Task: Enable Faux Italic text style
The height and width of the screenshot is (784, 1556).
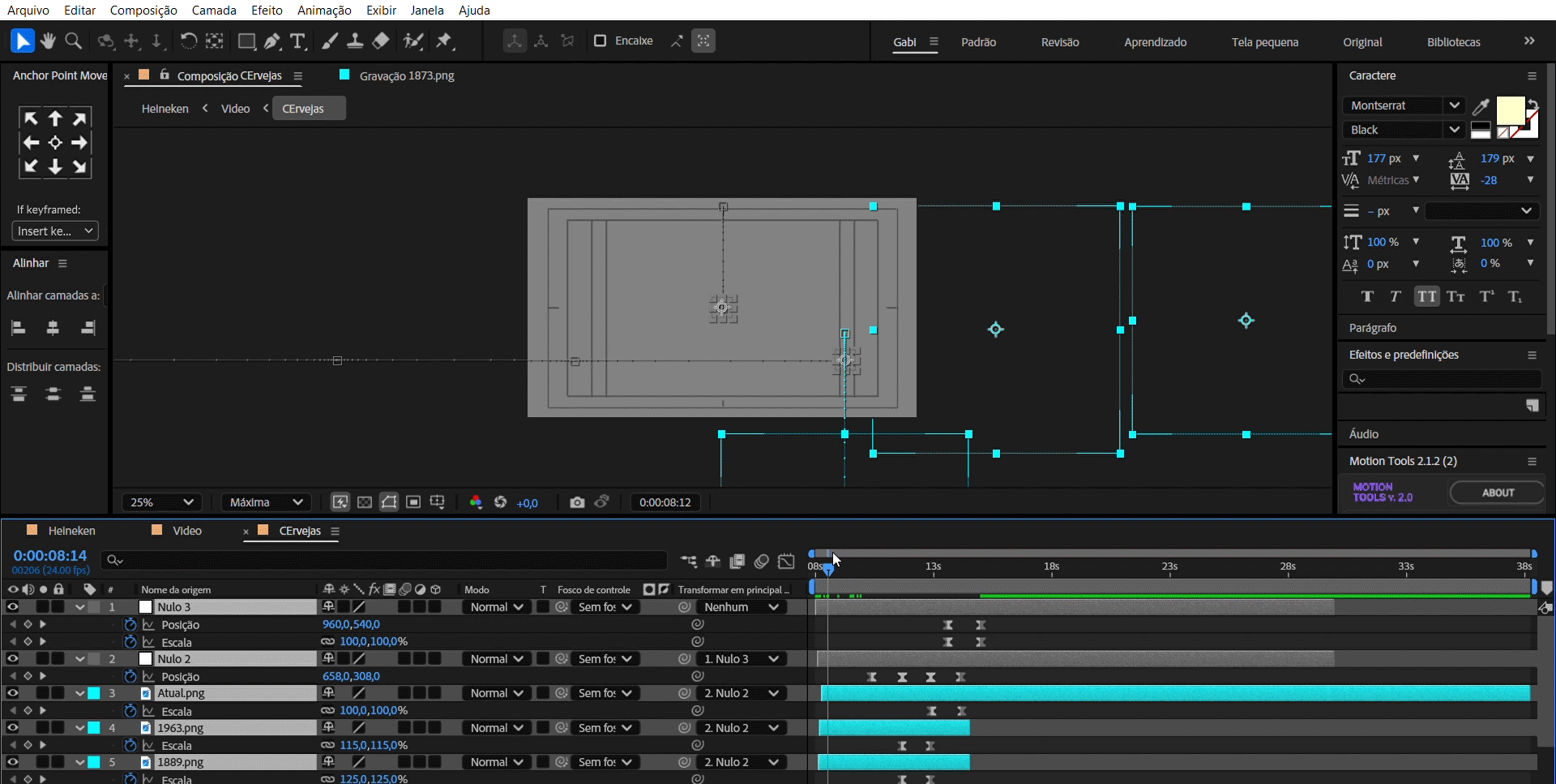Action: [1395, 296]
